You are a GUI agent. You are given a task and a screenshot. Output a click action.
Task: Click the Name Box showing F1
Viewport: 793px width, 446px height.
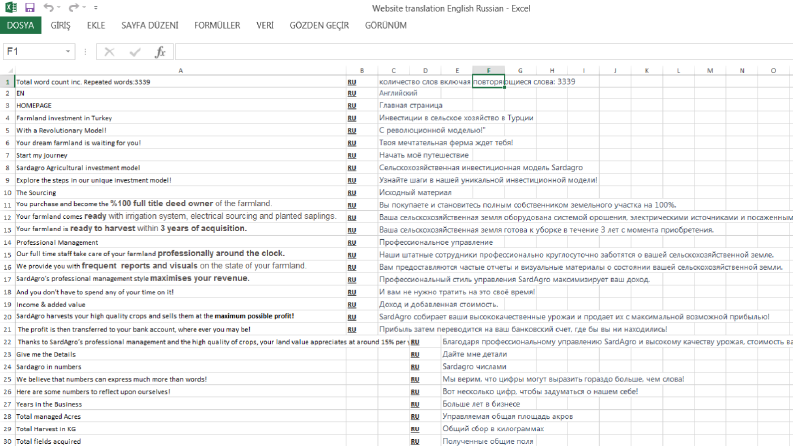pos(33,52)
